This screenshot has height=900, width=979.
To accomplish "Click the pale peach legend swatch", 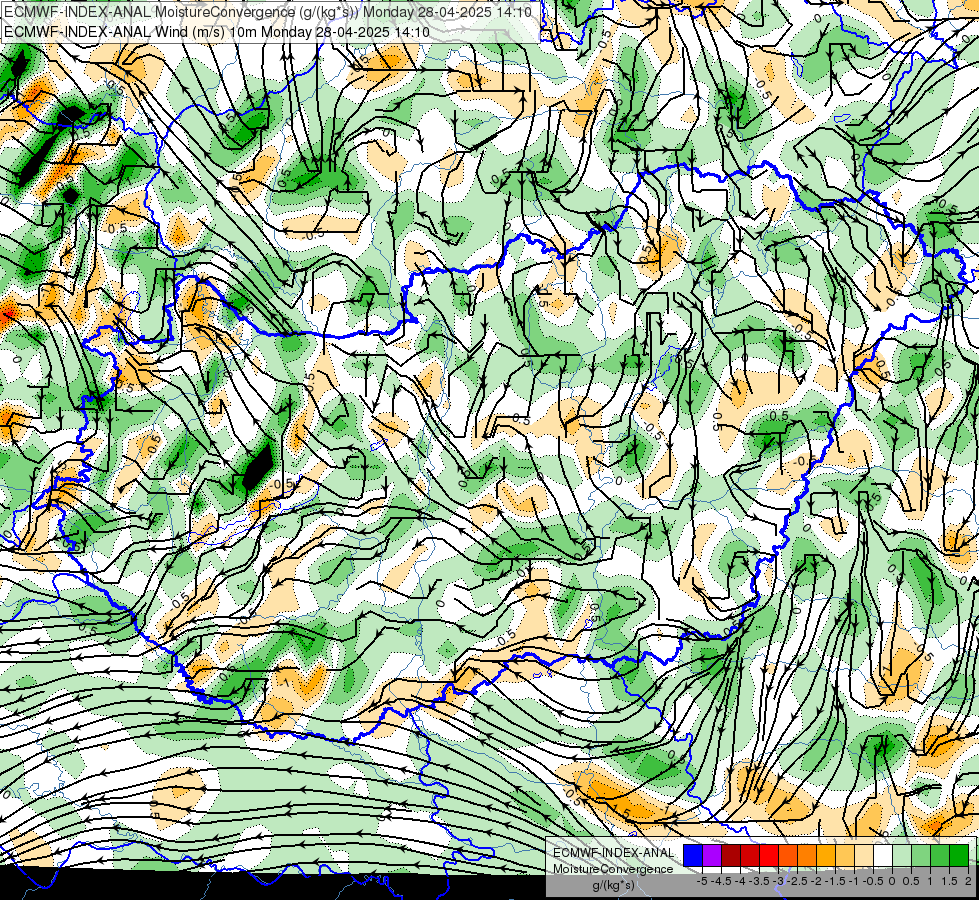I will click(x=864, y=855).
